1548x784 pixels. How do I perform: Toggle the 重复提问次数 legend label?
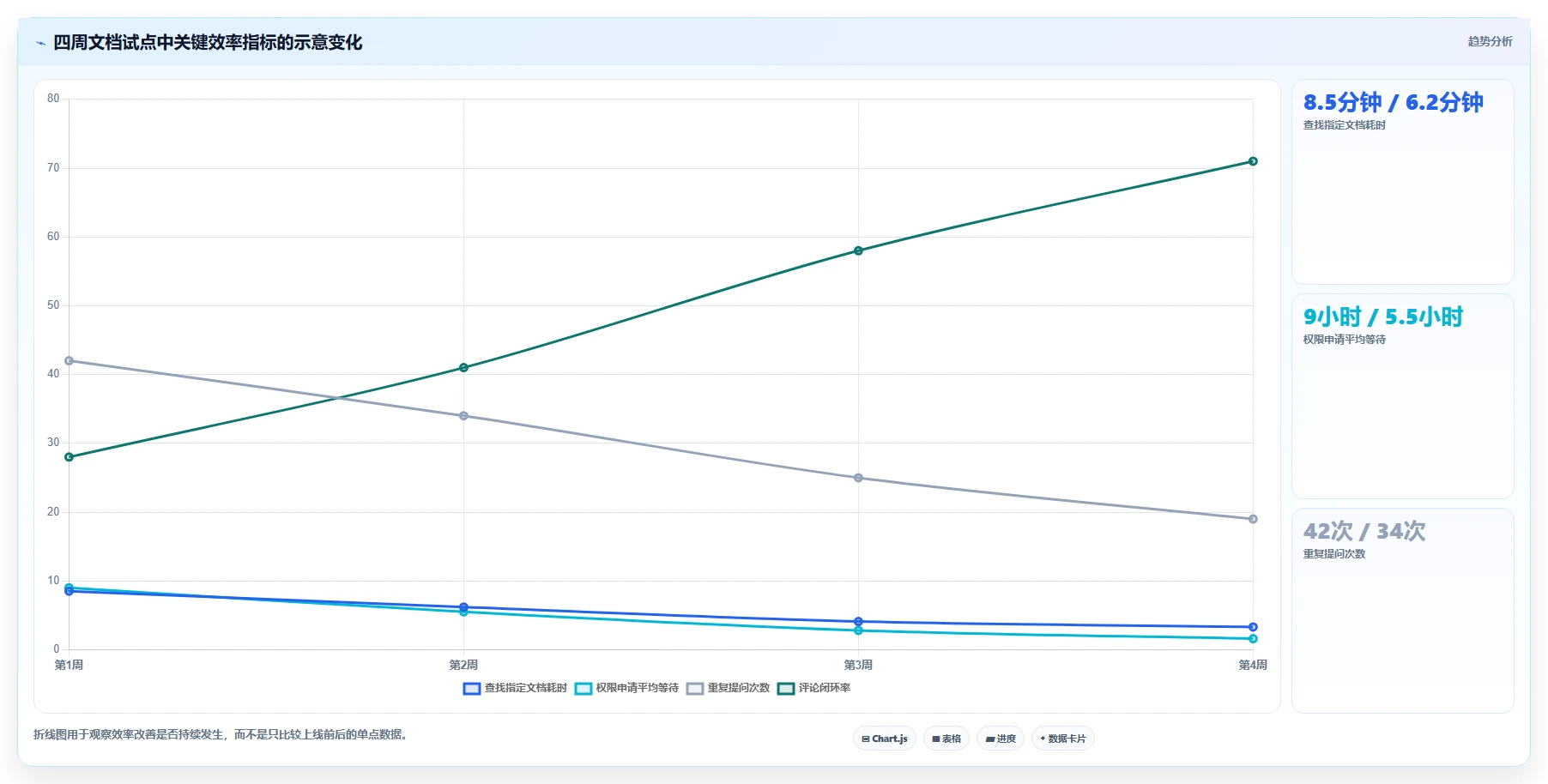pos(739,688)
